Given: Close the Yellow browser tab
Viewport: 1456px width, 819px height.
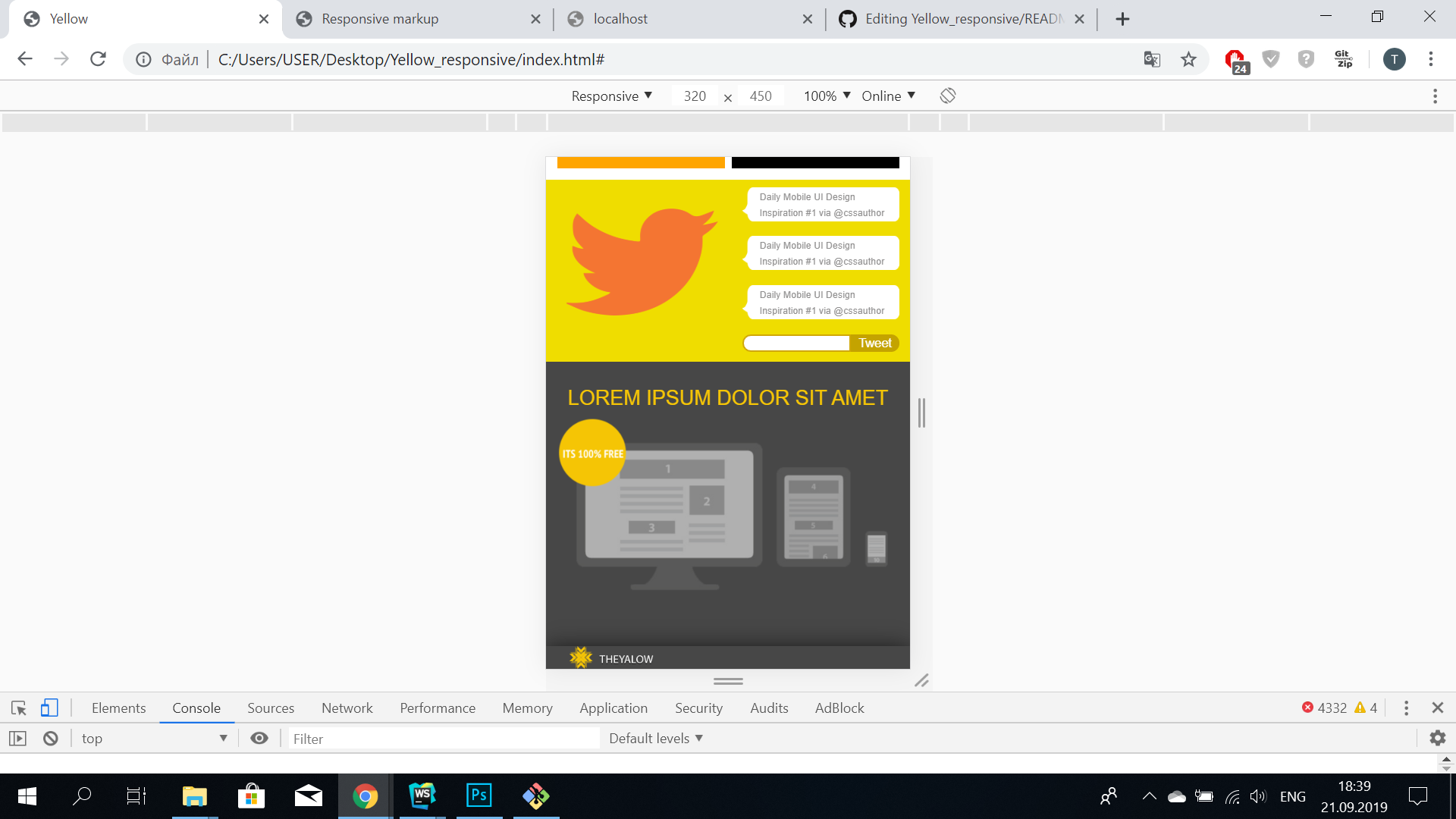Looking at the screenshot, I should [x=264, y=19].
